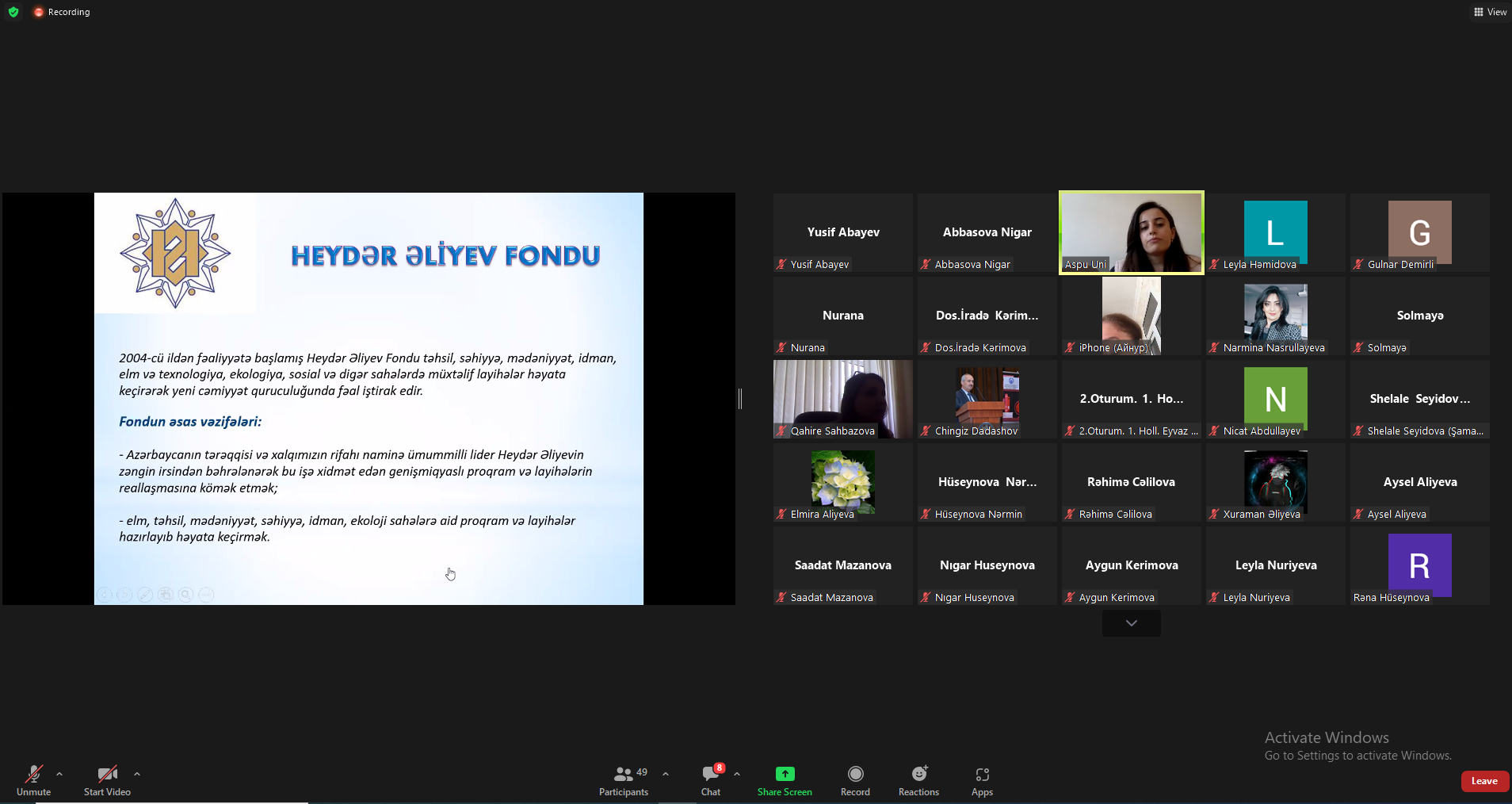The height and width of the screenshot is (804, 1512).
Task: Open Apps panel
Action: [x=982, y=780]
